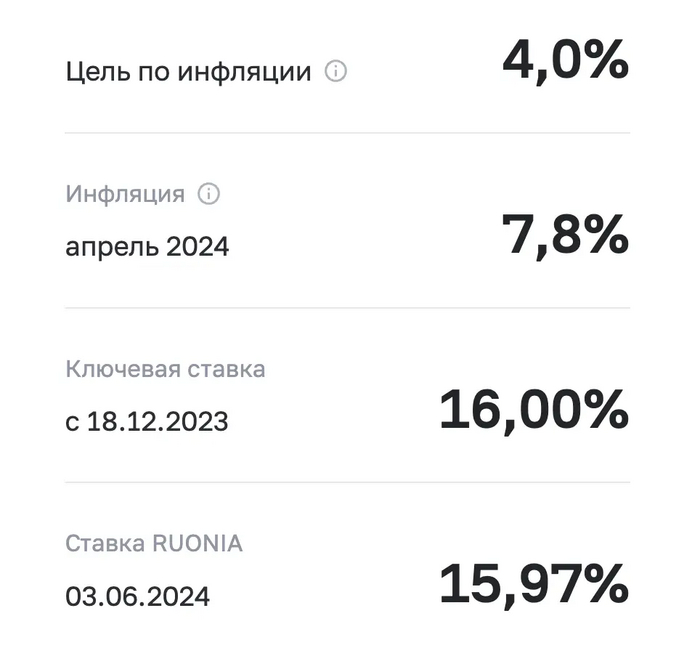Click the divider line below апрель 2024

pos(347,308)
